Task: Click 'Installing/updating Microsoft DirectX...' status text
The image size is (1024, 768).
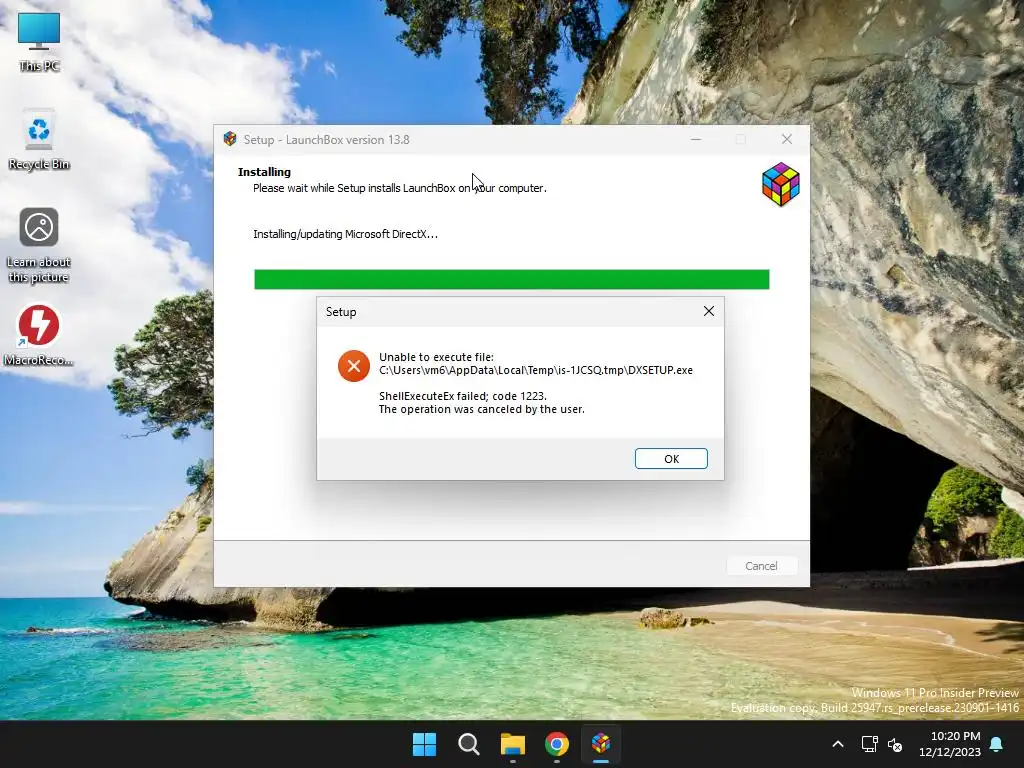Action: (345, 234)
